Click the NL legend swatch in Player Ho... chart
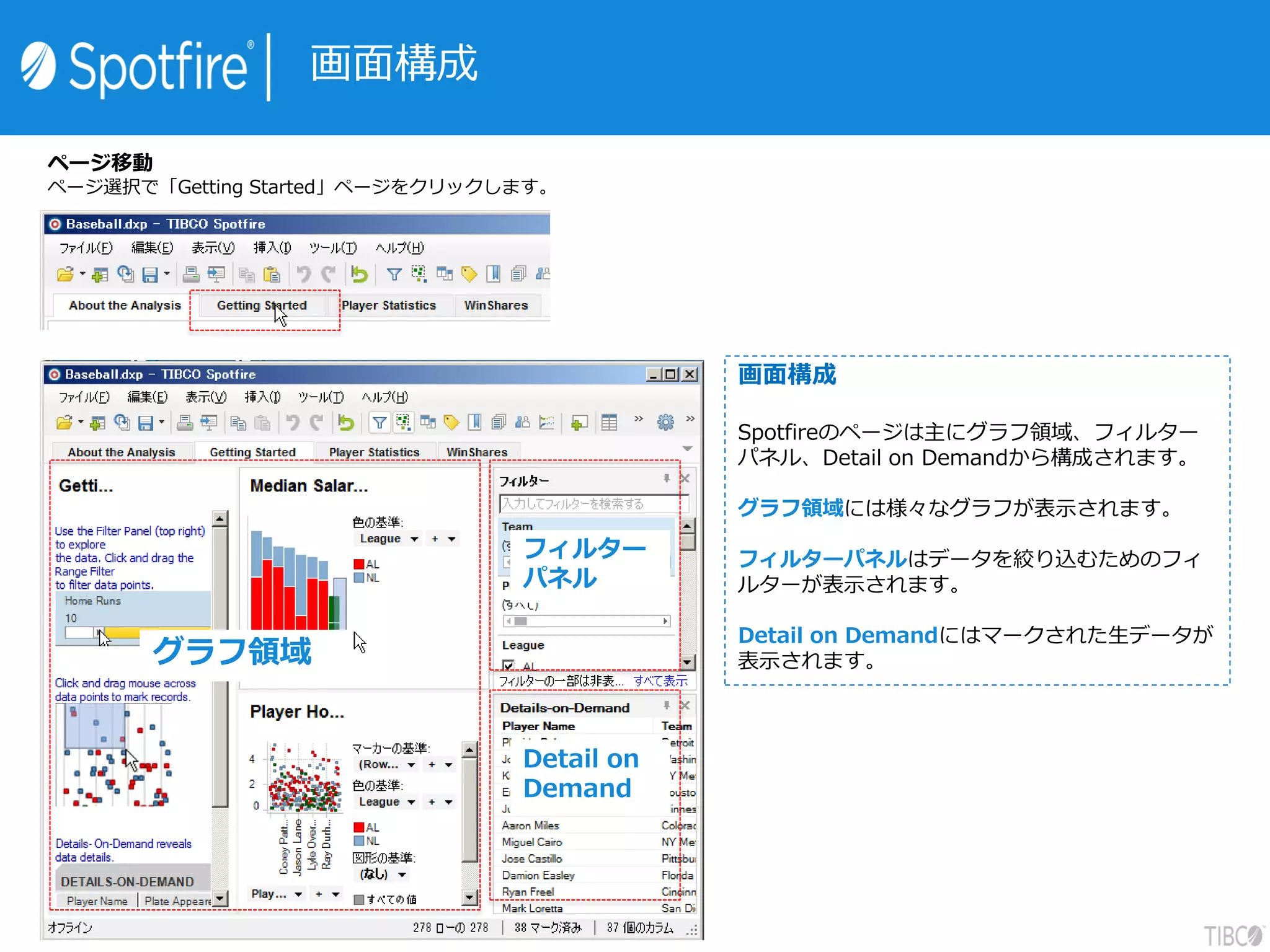 pos(358,841)
